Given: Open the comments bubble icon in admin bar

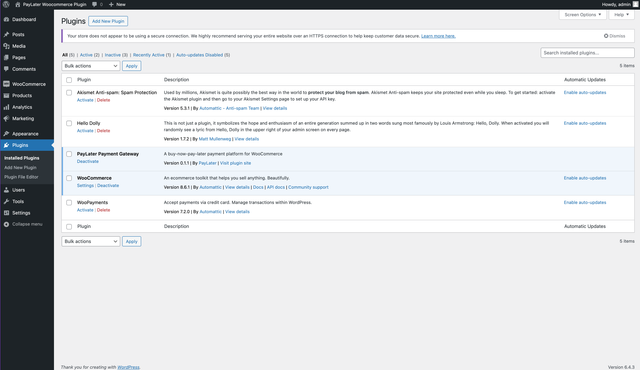Looking at the screenshot, I should pos(95,4).
